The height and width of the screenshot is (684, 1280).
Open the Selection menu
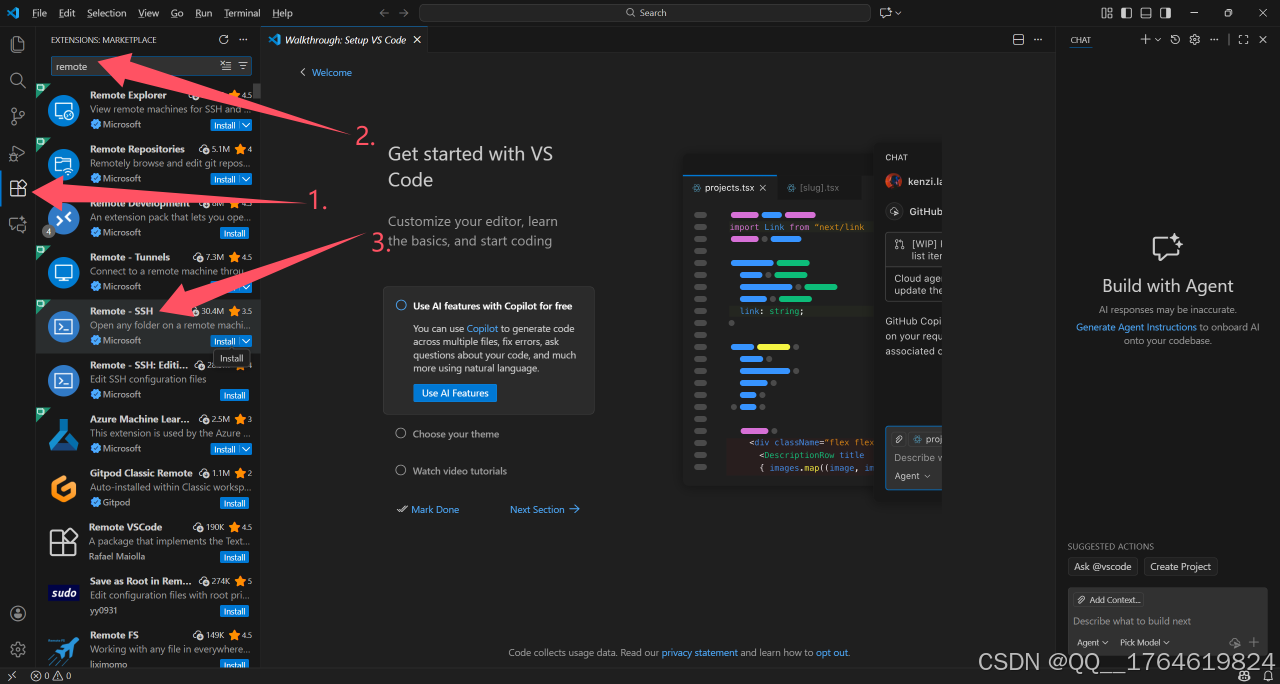point(106,13)
